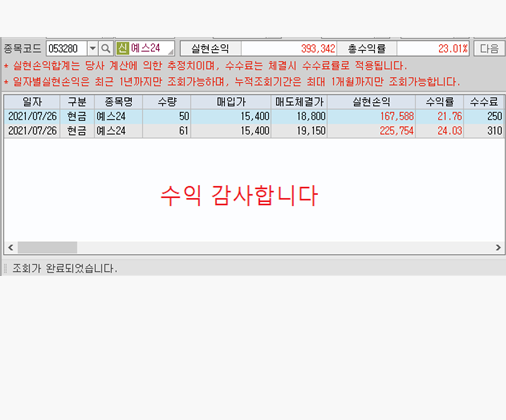This screenshot has width=506, height=420.
Task: Click the 다음 button
Action: pos(489,49)
